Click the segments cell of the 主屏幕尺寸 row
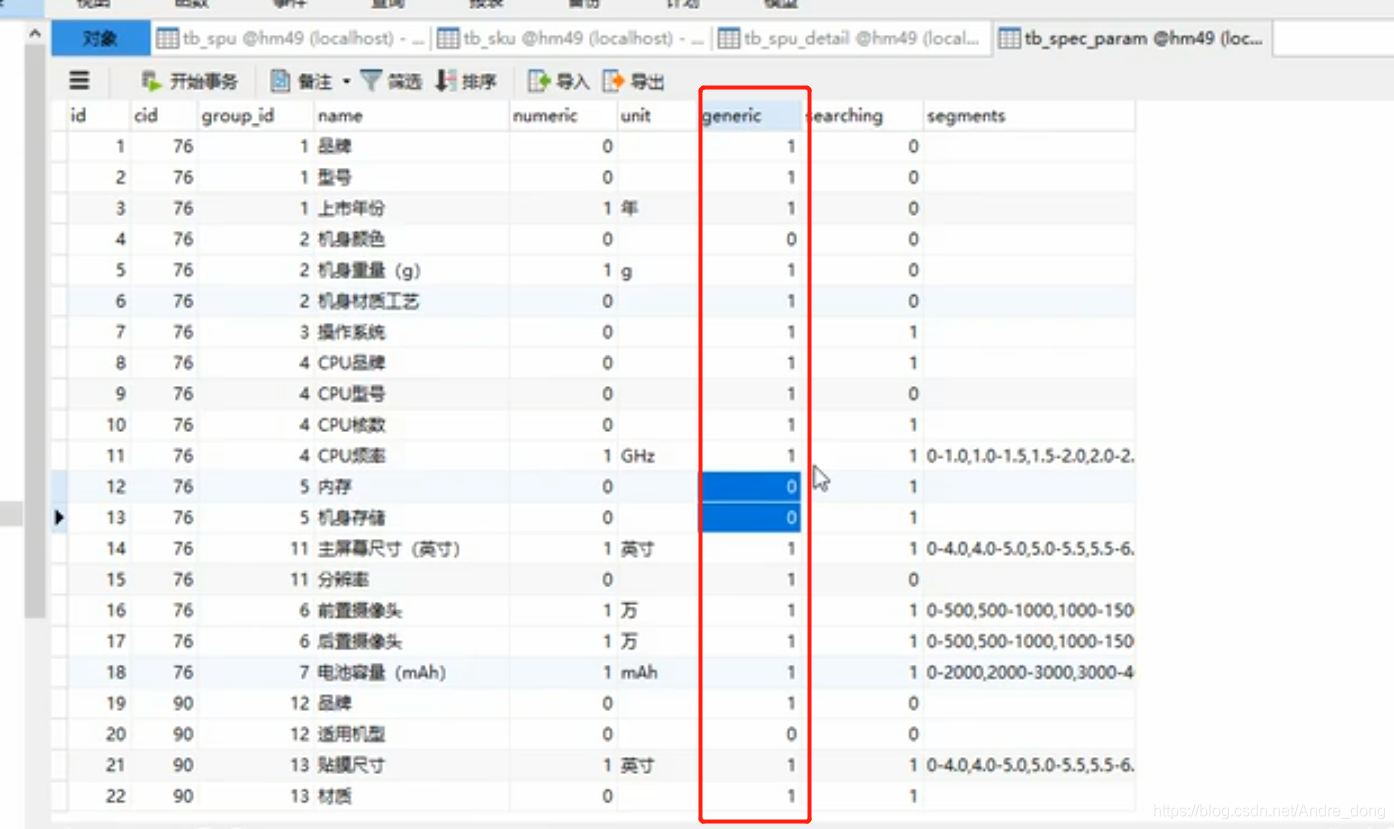The width and height of the screenshot is (1394, 829). (x=1029, y=549)
